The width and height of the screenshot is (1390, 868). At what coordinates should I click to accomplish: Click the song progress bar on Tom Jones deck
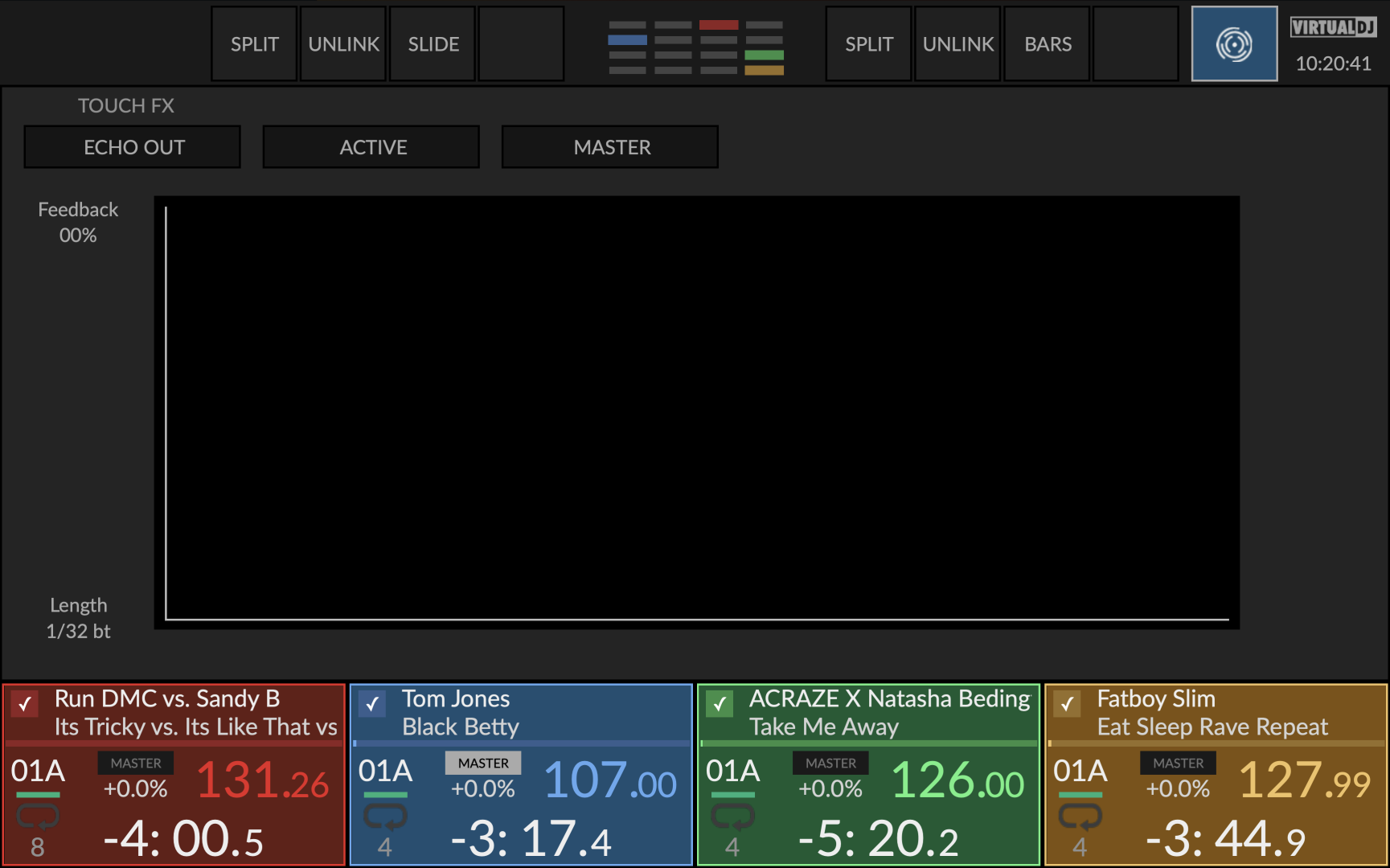pyautogui.click(x=521, y=743)
